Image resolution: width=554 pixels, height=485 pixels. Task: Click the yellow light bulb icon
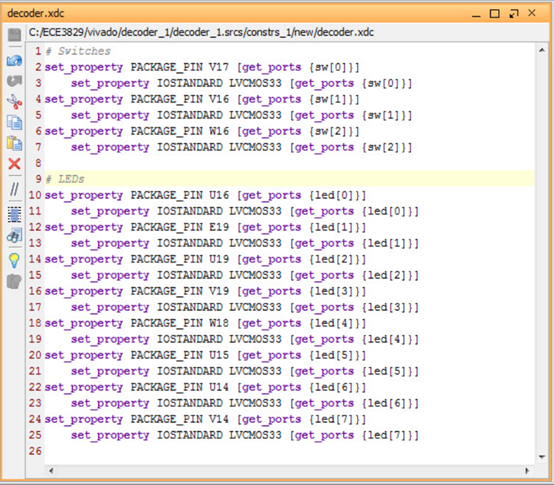click(14, 261)
